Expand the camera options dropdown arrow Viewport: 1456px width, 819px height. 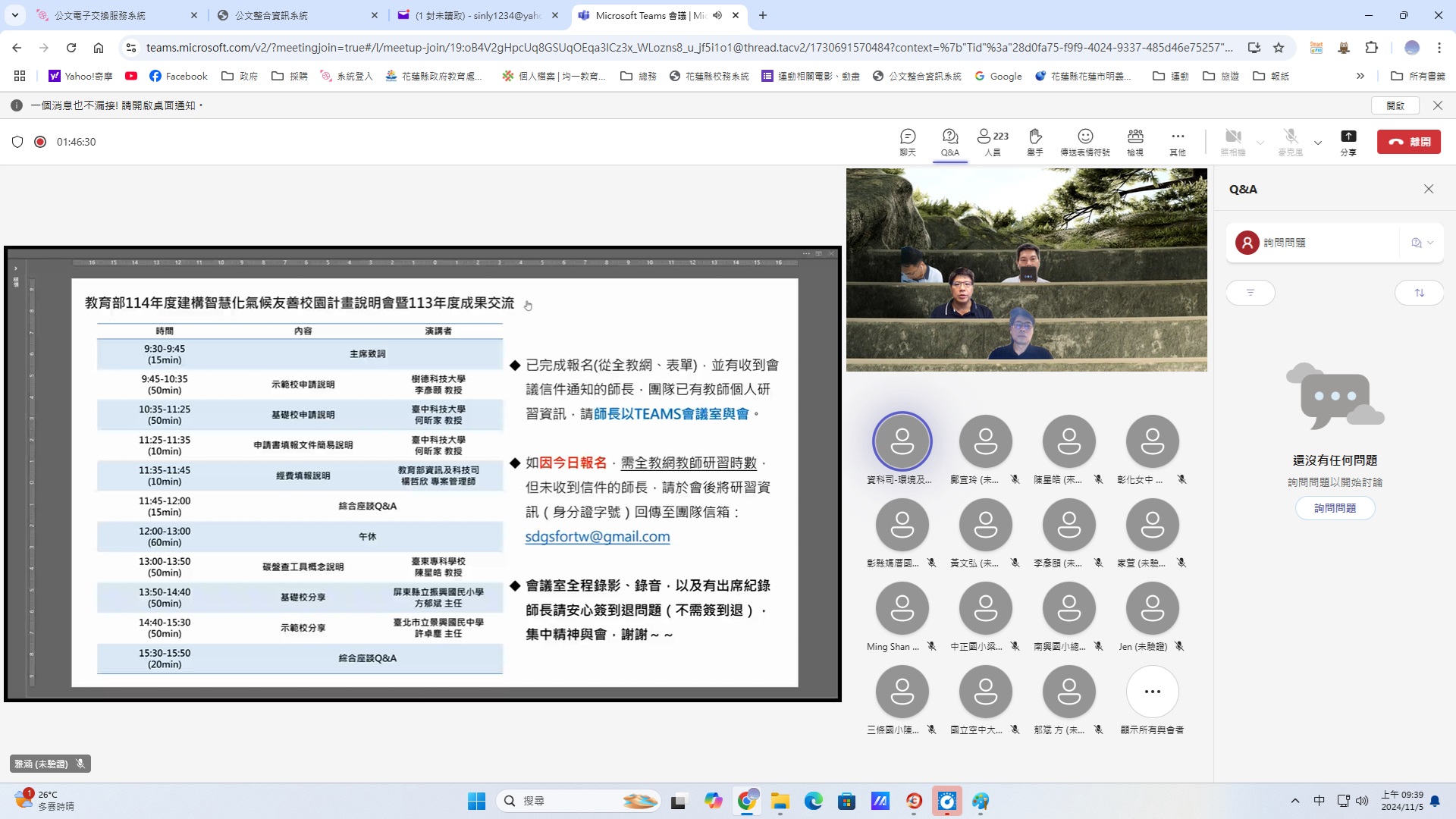(x=1260, y=143)
